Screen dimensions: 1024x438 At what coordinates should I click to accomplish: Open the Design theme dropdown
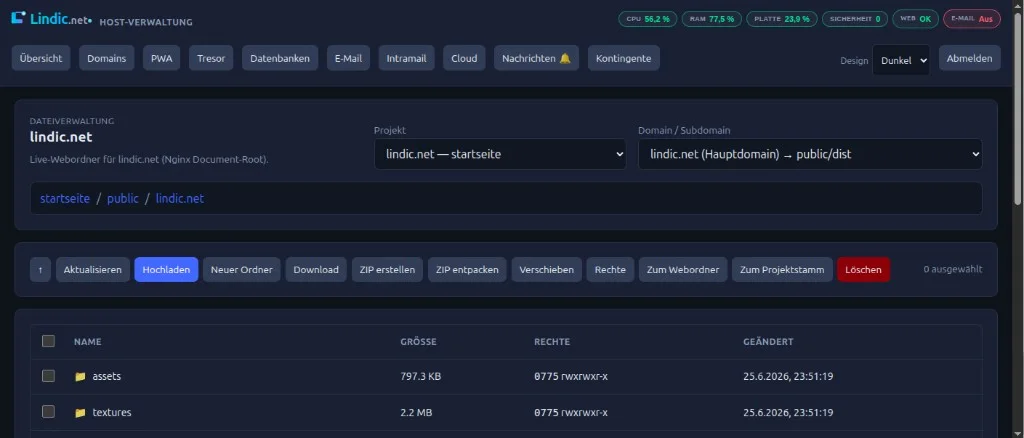coord(901,60)
